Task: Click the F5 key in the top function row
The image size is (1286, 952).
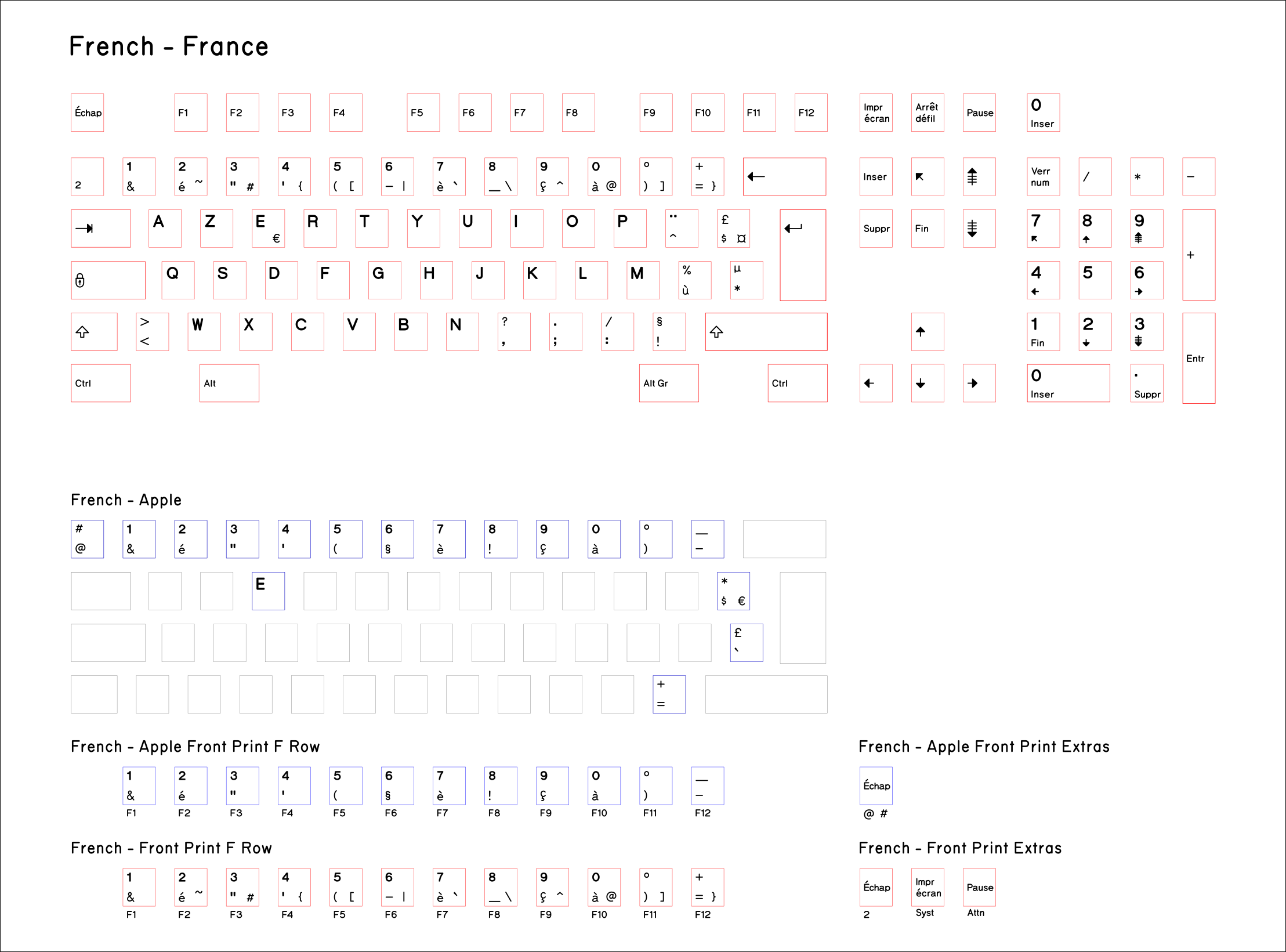Action: point(423,113)
